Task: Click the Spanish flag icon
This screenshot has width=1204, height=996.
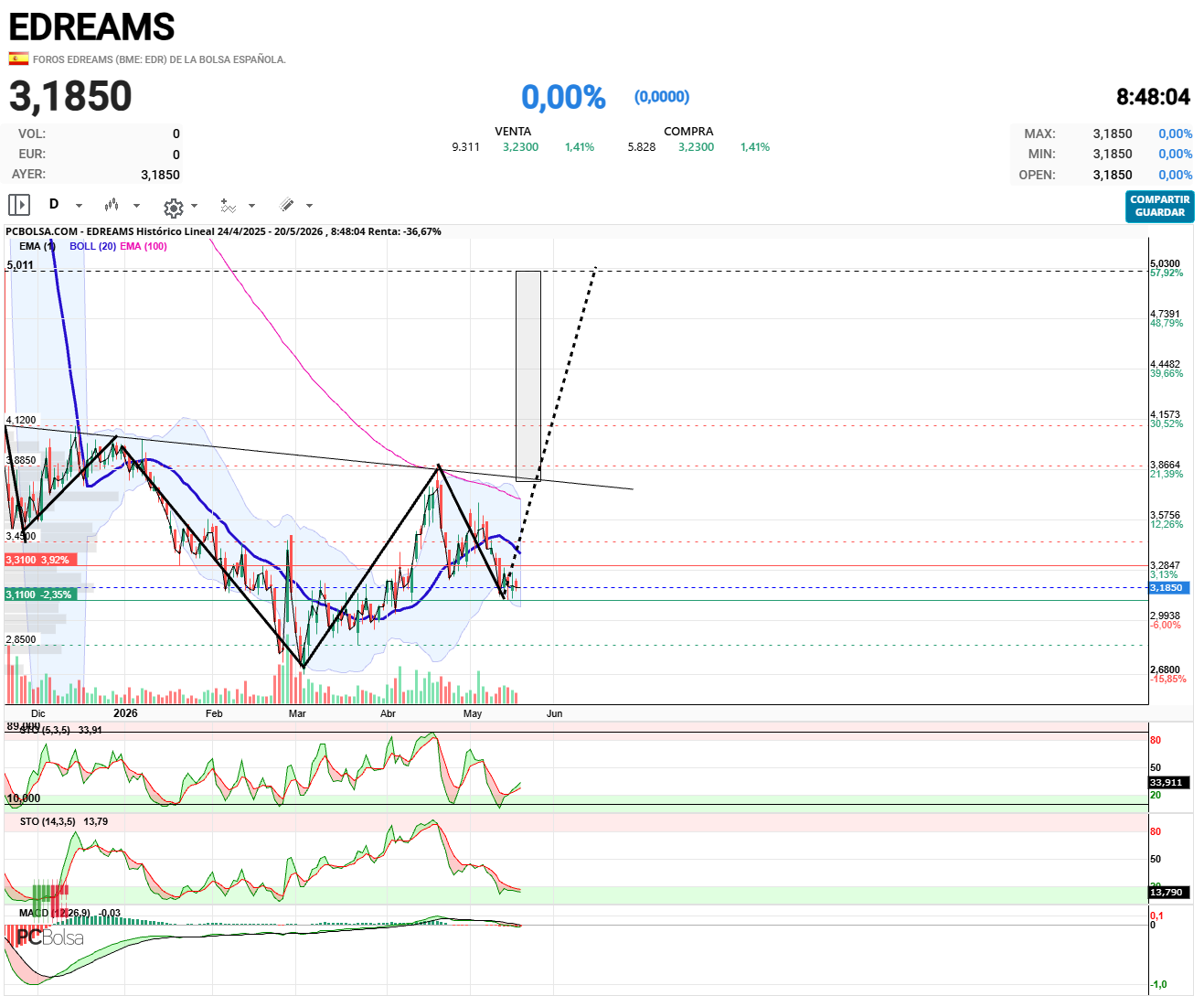Action: pos(18,59)
